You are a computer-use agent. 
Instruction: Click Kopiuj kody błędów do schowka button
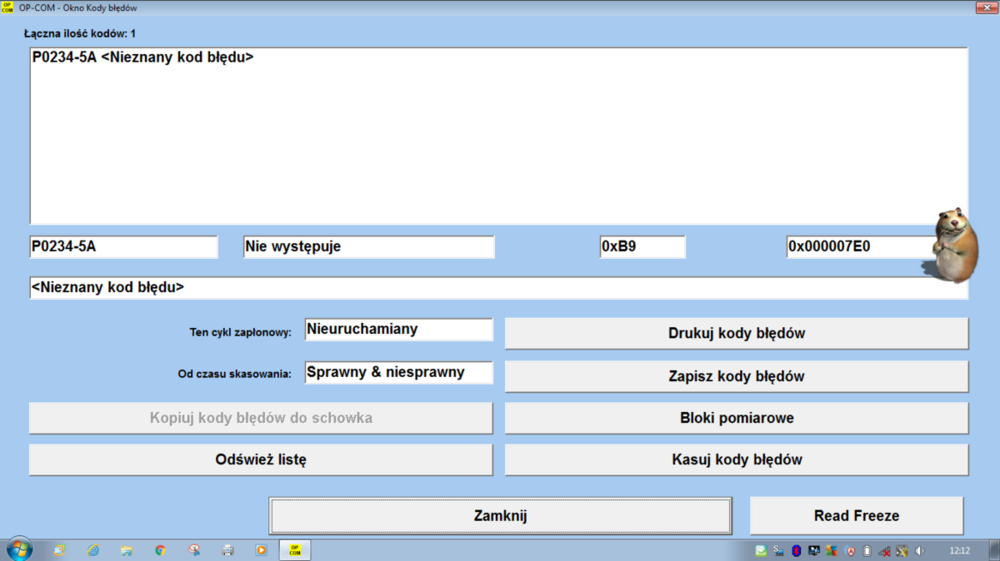tap(261, 418)
